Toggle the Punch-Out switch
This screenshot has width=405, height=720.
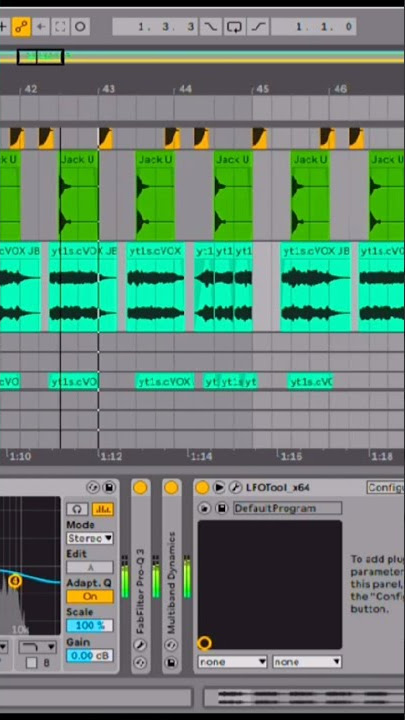[258, 27]
